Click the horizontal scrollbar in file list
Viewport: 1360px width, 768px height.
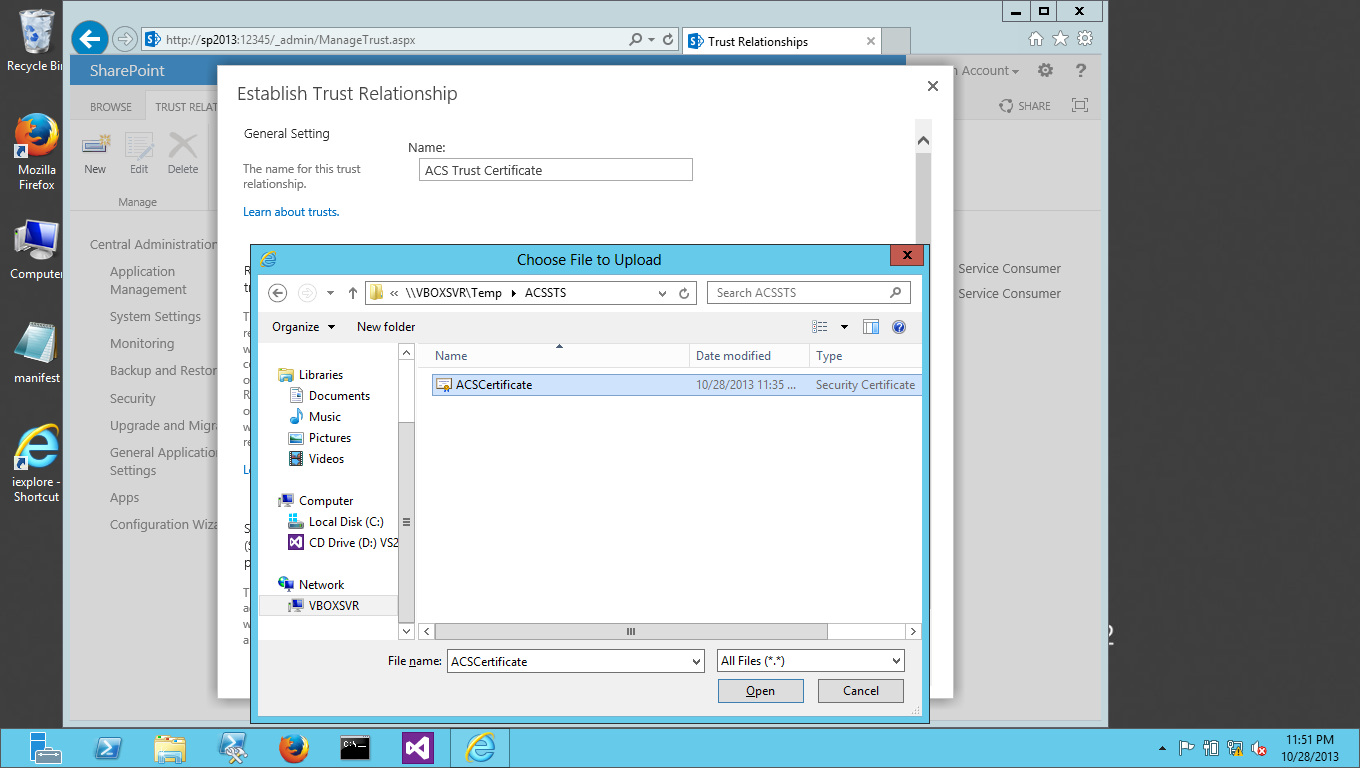pos(631,632)
